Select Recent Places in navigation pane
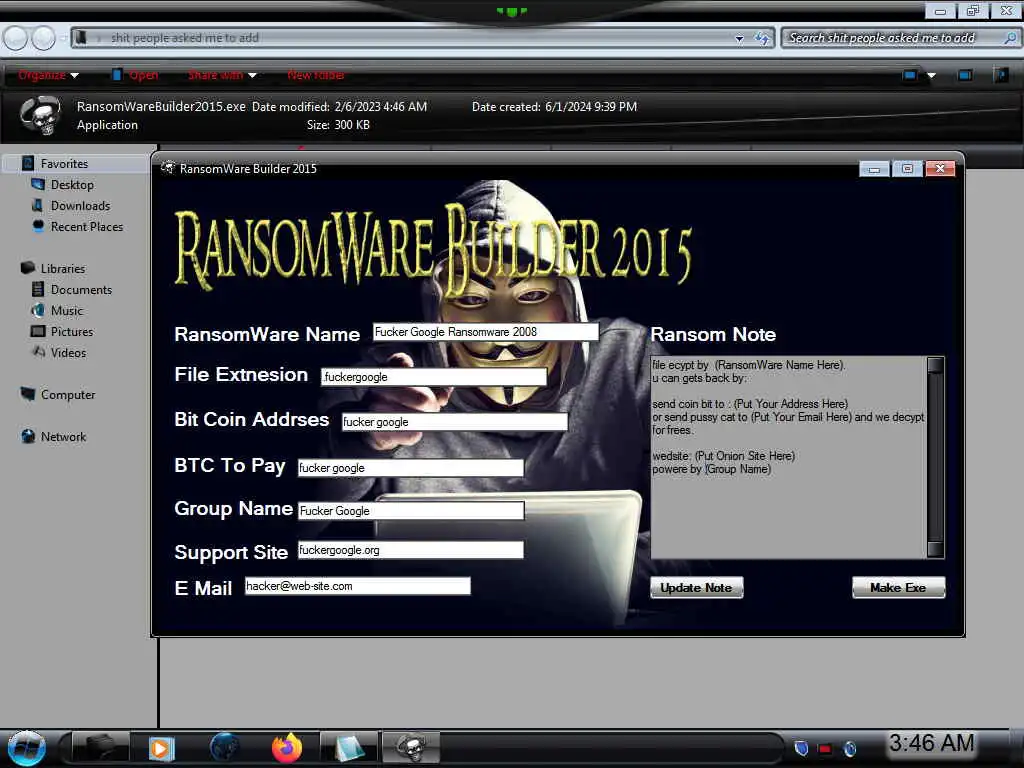The image size is (1024, 768). [87, 226]
